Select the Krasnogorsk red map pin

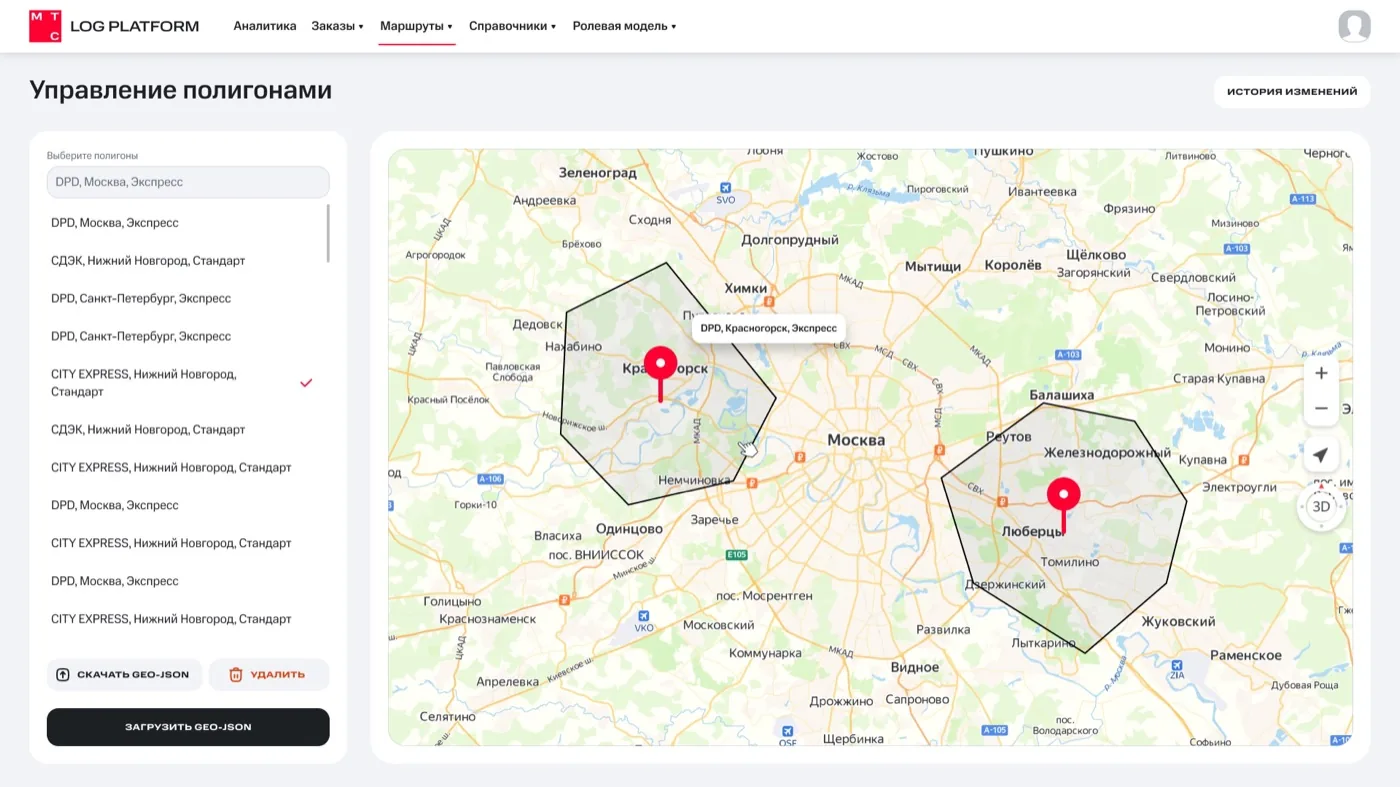coord(660,374)
